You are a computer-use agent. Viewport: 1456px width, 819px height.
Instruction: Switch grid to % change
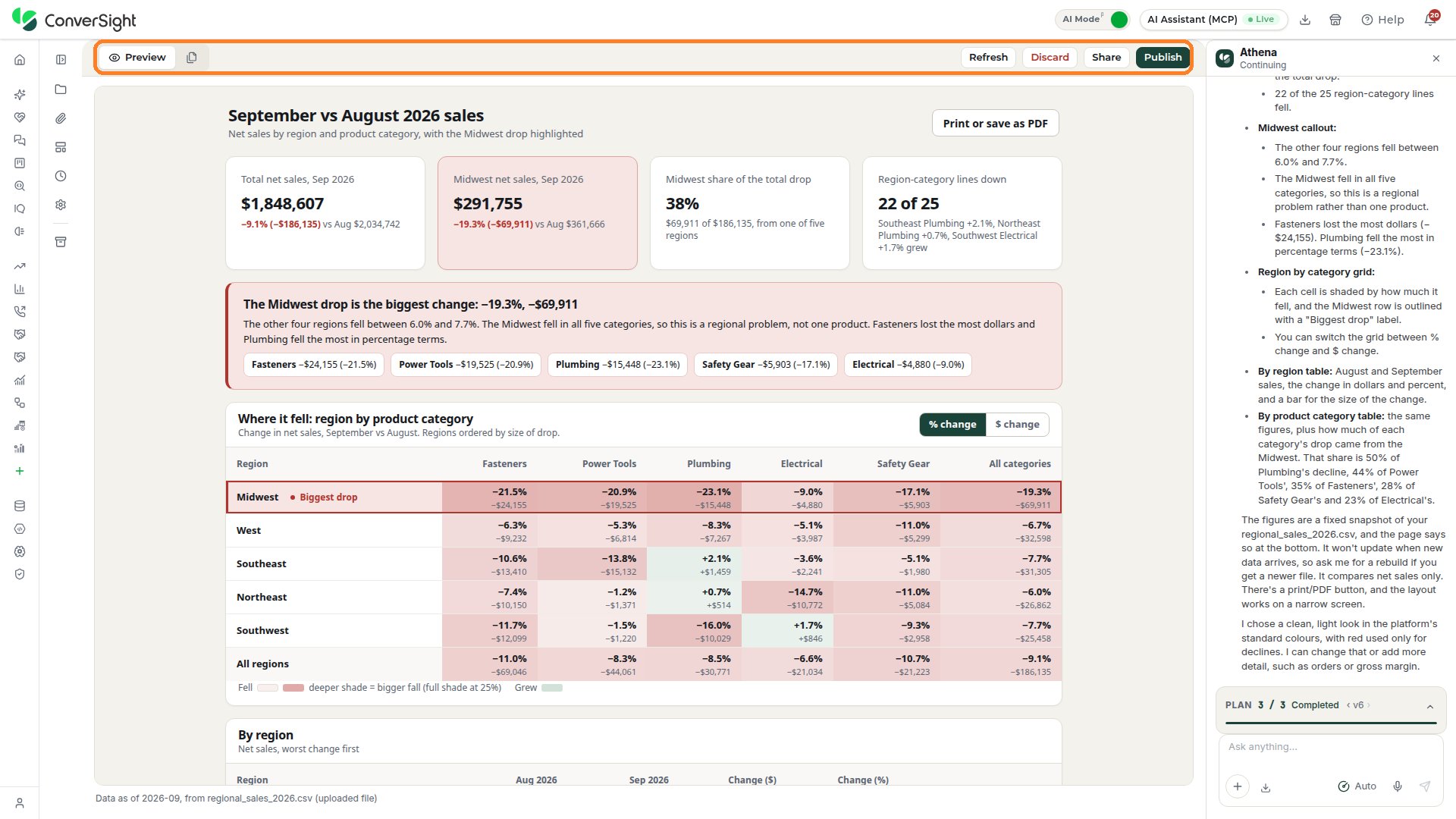click(952, 425)
